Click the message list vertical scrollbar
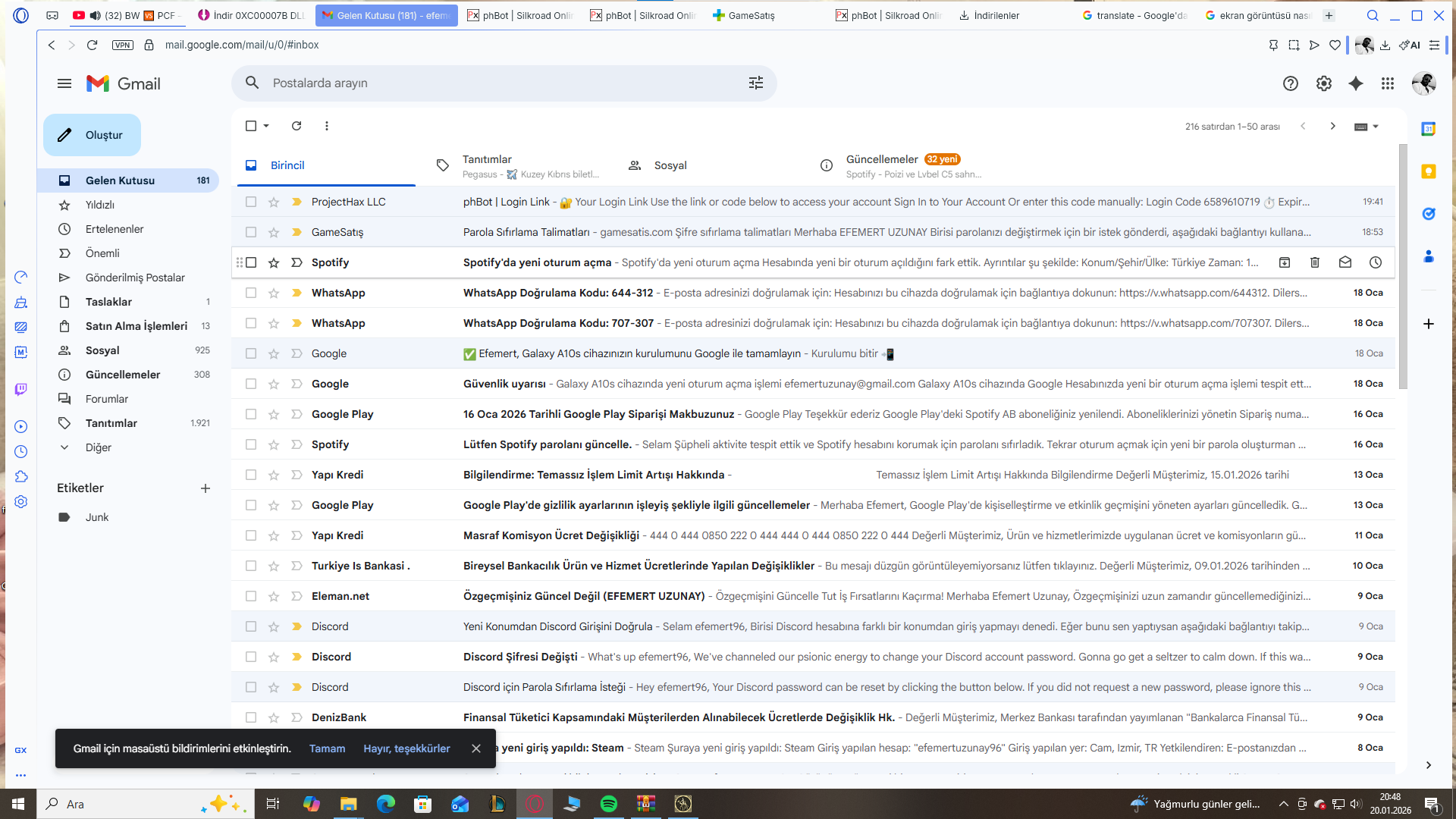 (1403, 267)
